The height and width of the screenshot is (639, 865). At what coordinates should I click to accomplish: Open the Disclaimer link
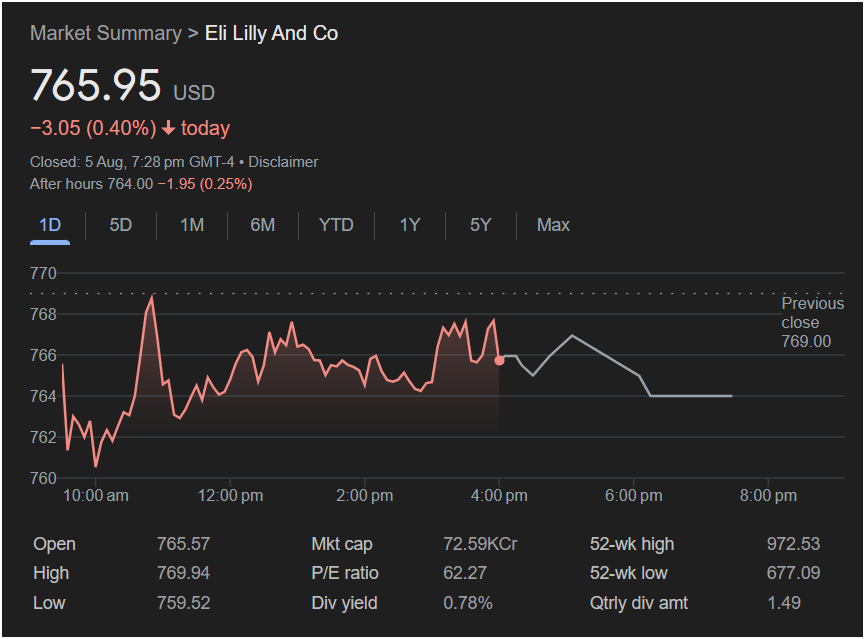[283, 162]
